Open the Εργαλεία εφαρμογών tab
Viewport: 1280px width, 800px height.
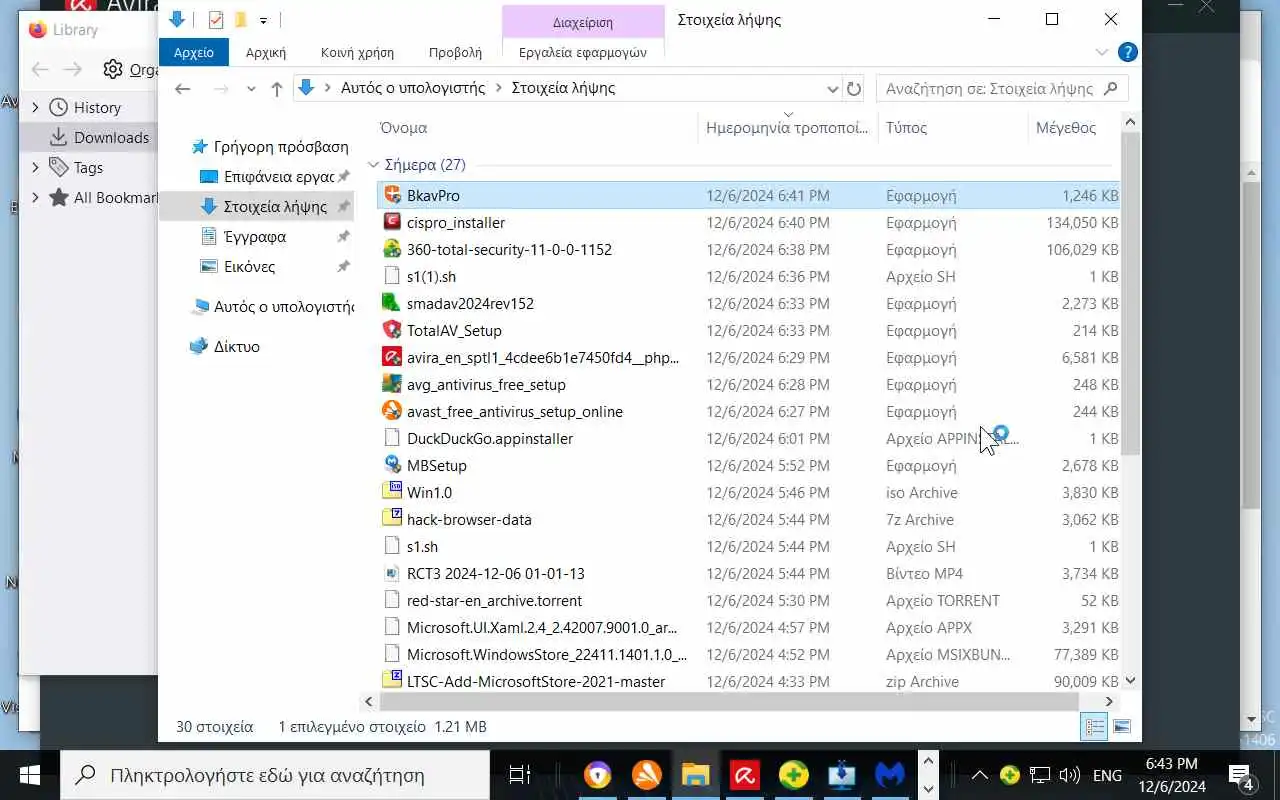[x=583, y=52]
